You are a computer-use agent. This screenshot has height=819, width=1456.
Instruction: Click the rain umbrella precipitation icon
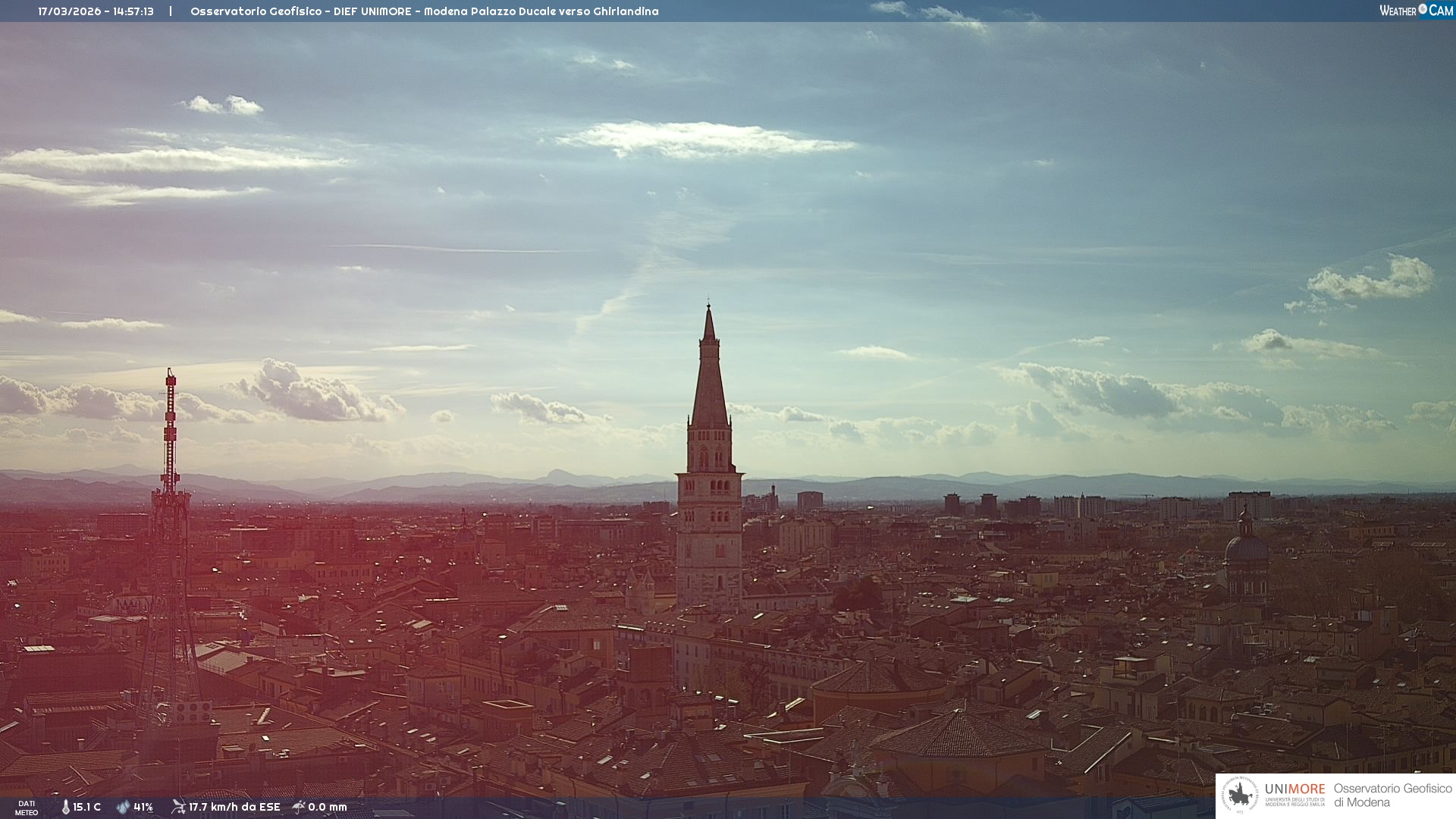pyautogui.click(x=299, y=807)
